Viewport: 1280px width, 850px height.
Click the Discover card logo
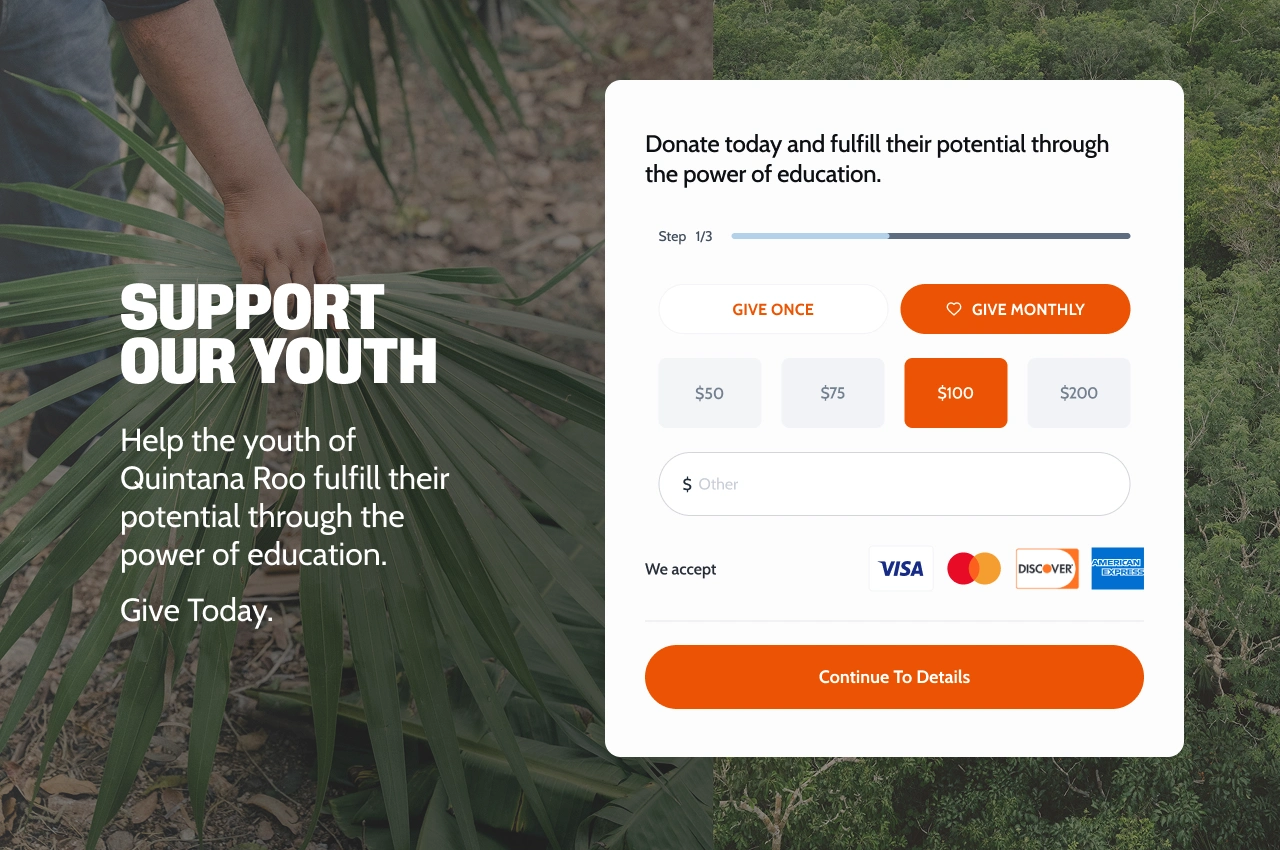(x=1047, y=568)
